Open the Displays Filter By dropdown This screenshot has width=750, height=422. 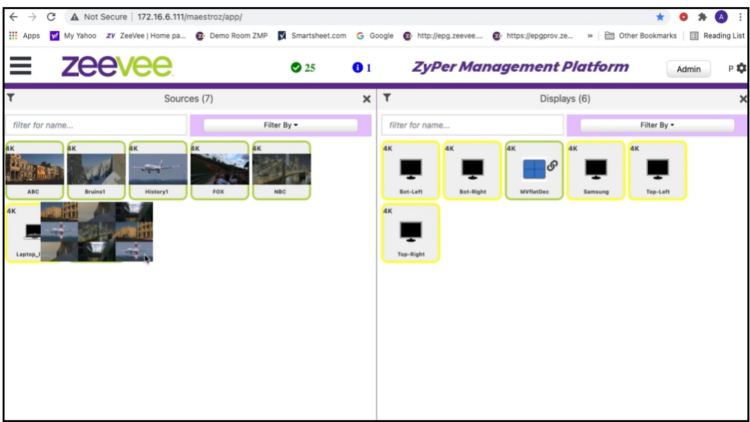pyautogui.click(x=657, y=125)
